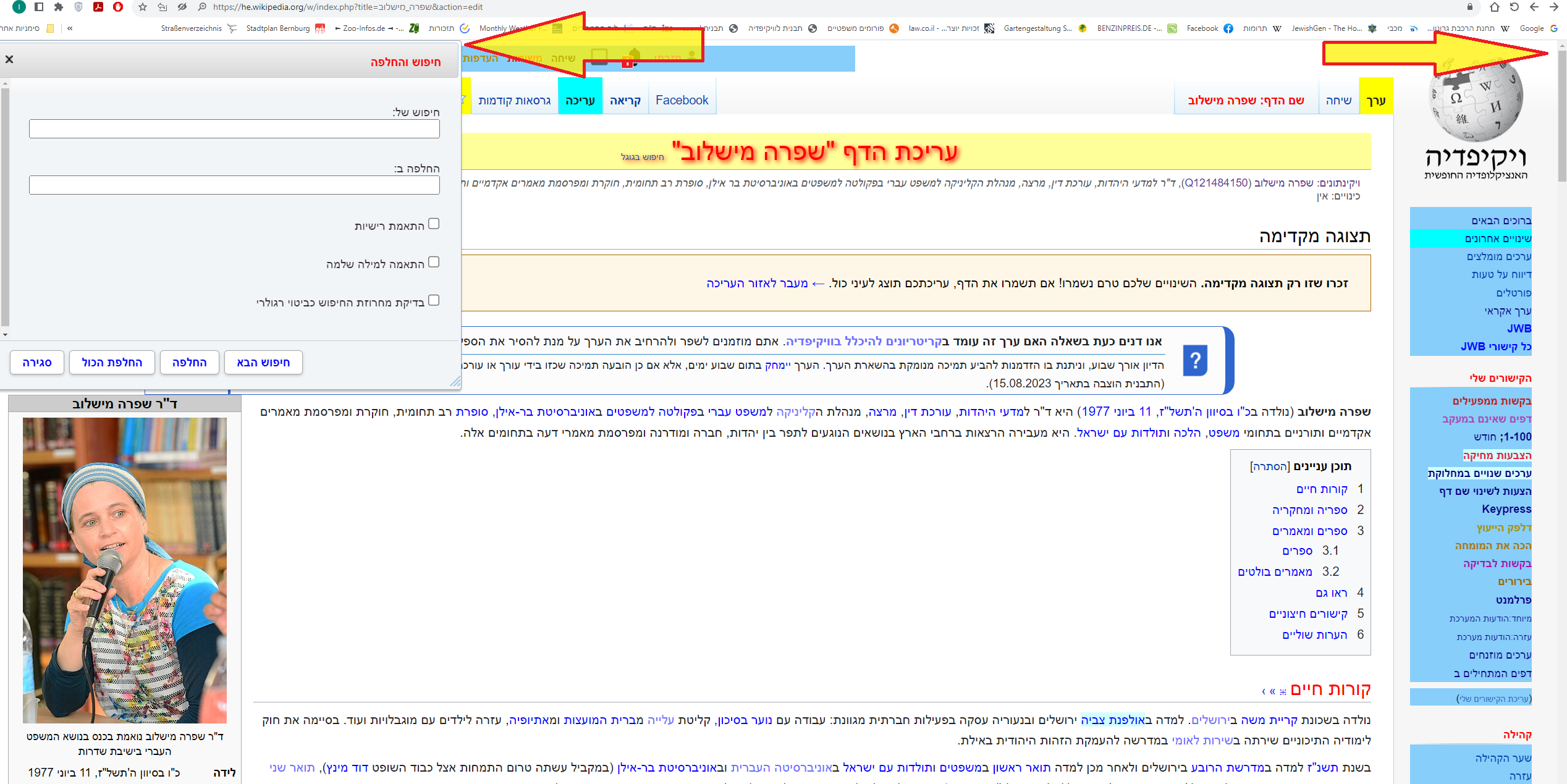Open the שער הקהילה sidebar link
This screenshot has height=784, width=1567.
click(x=1503, y=758)
